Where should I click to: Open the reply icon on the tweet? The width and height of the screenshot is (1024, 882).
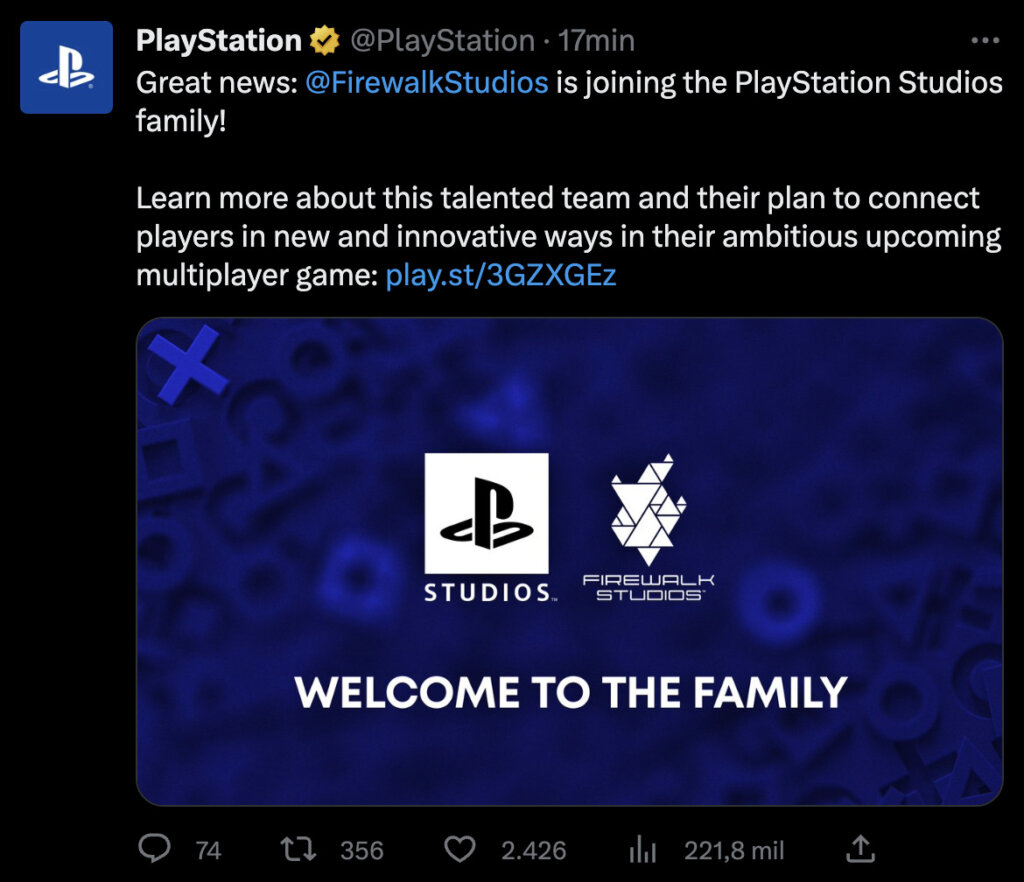pyautogui.click(x=152, y=849)
